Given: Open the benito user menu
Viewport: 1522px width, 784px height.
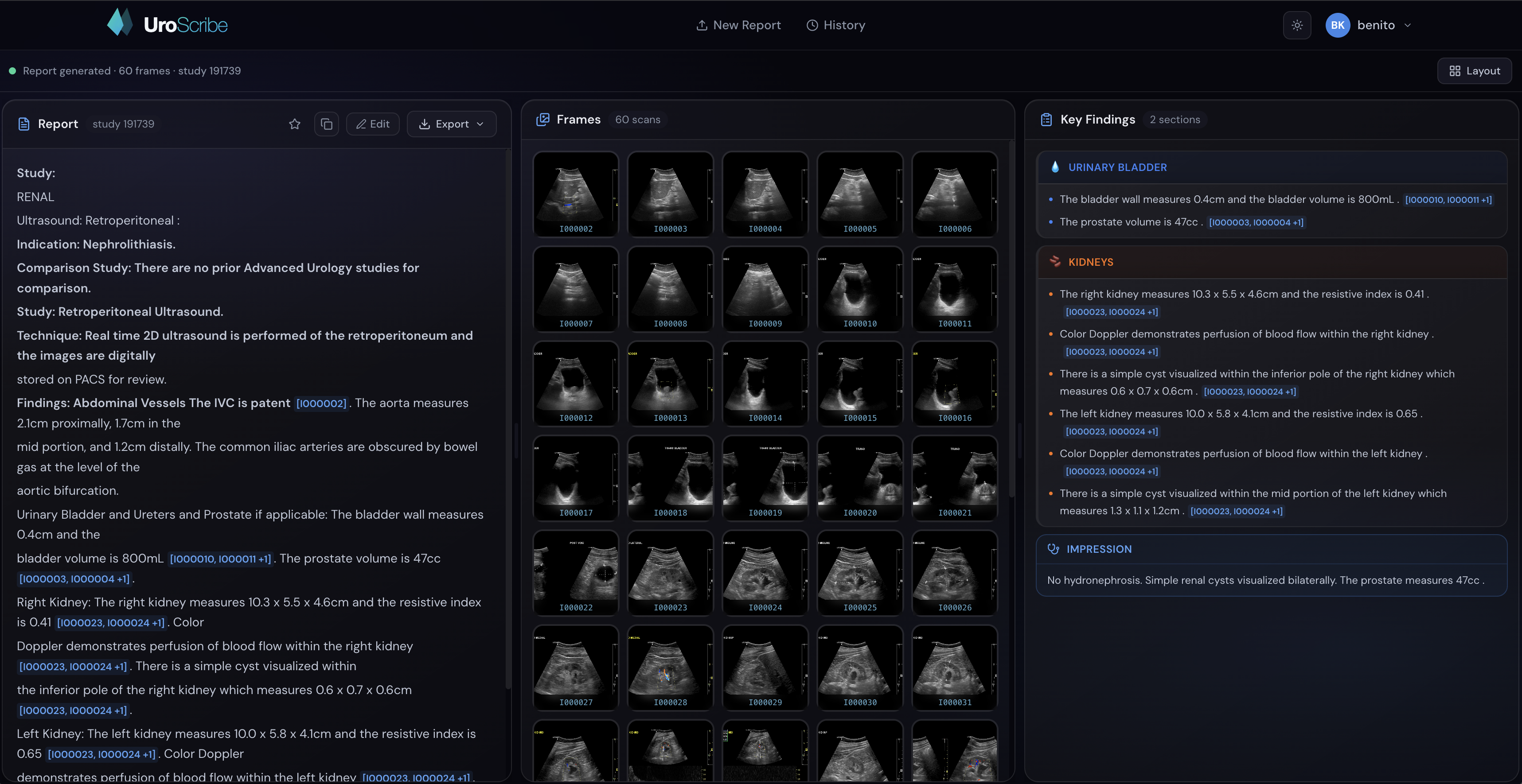Looking at the screenshot, I should (1368, 25).
